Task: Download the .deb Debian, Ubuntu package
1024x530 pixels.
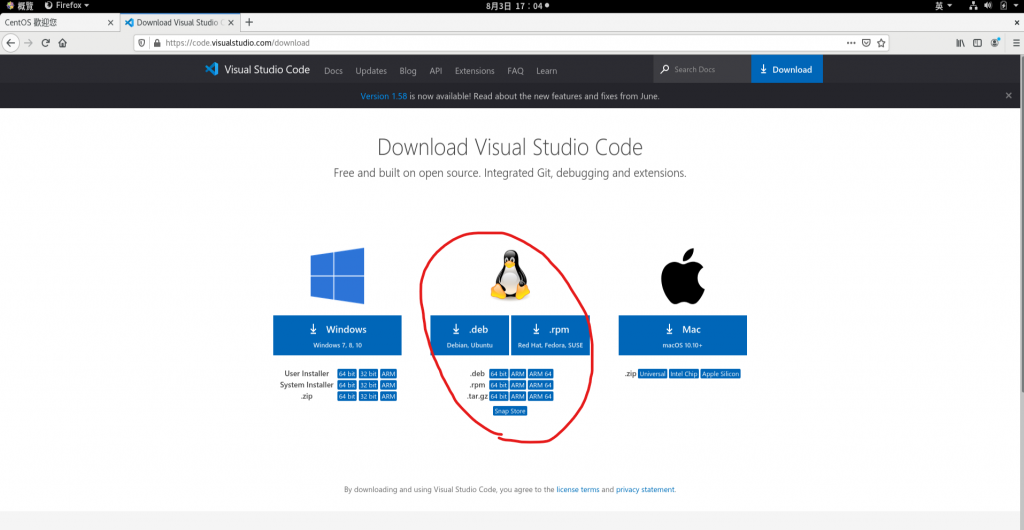Action: [x=470, y=335]
